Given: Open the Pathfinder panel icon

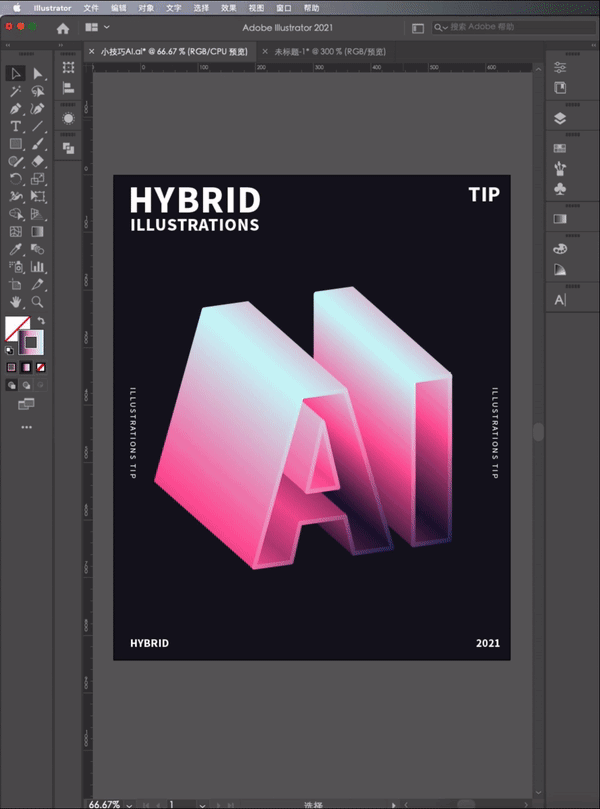Looking at the screenshot, I should 68,149.
